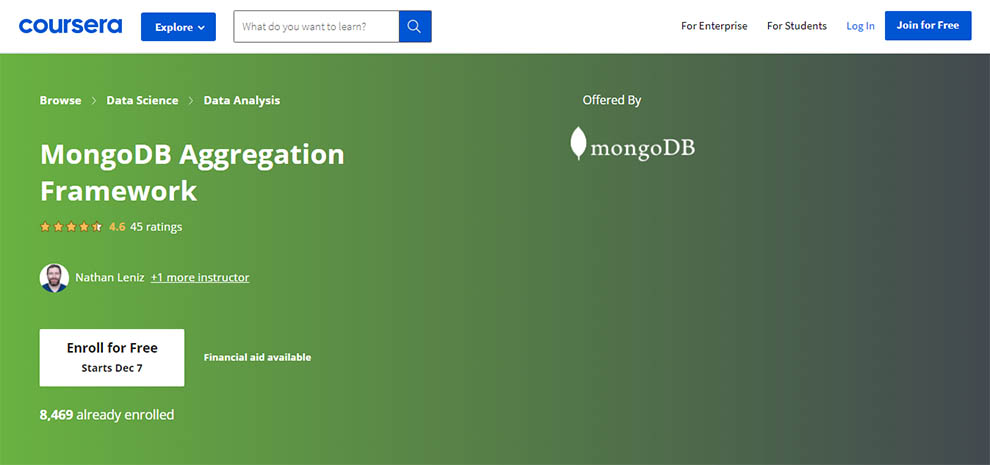
Task: Click the MongoDB Aggregation Framework title
Action: [x=192, y=172]
